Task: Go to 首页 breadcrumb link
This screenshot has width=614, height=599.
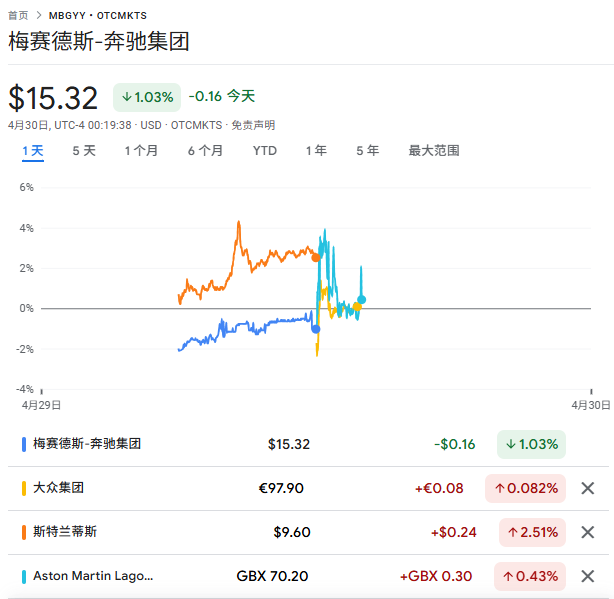Action: (x=18, y=15)
